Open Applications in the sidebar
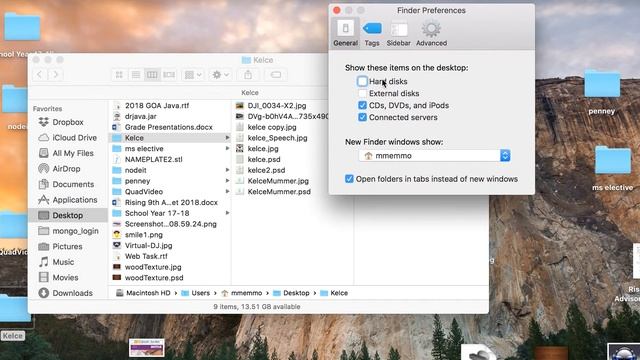 (x=68, y=200)
